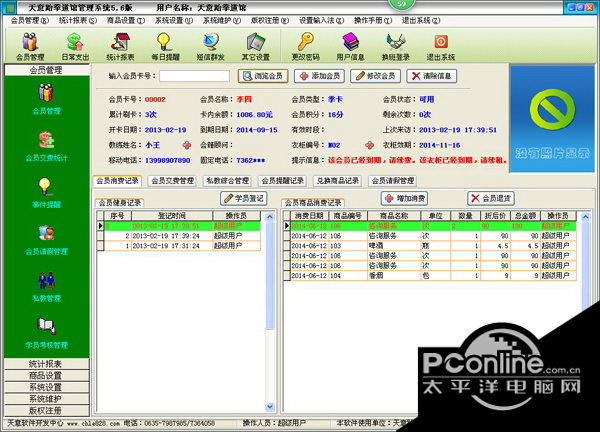600x432 pixels.
Task: Click 学员登记 button
Action: [244, 198]
